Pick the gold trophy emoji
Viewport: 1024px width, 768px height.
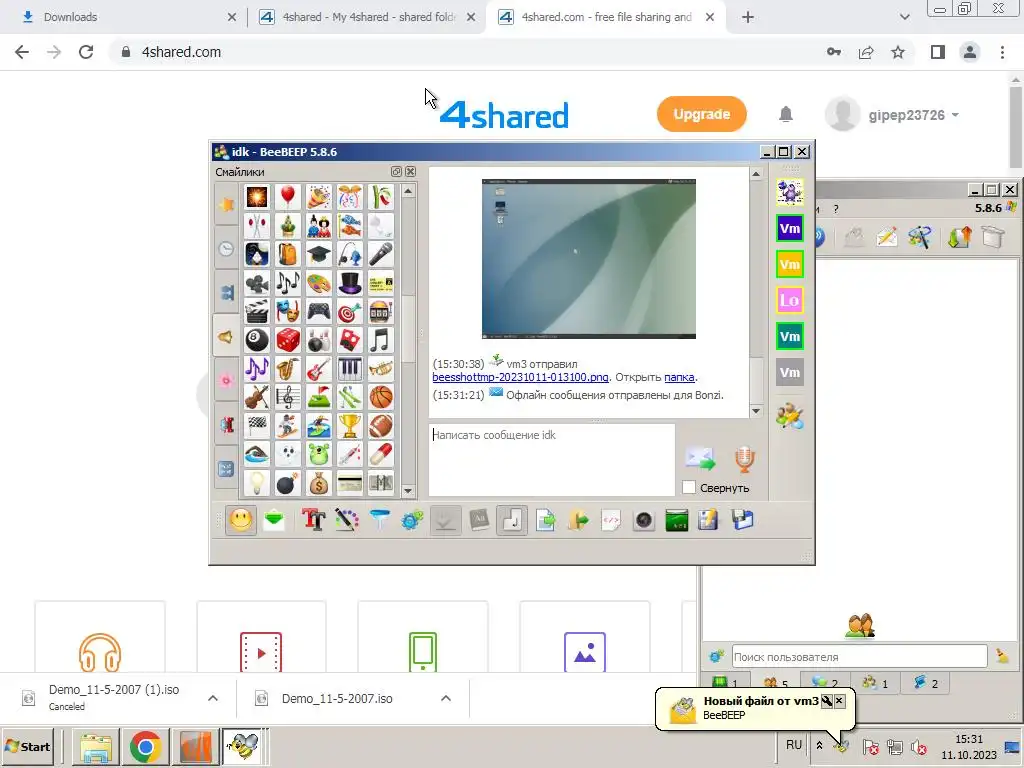point(350,426)
